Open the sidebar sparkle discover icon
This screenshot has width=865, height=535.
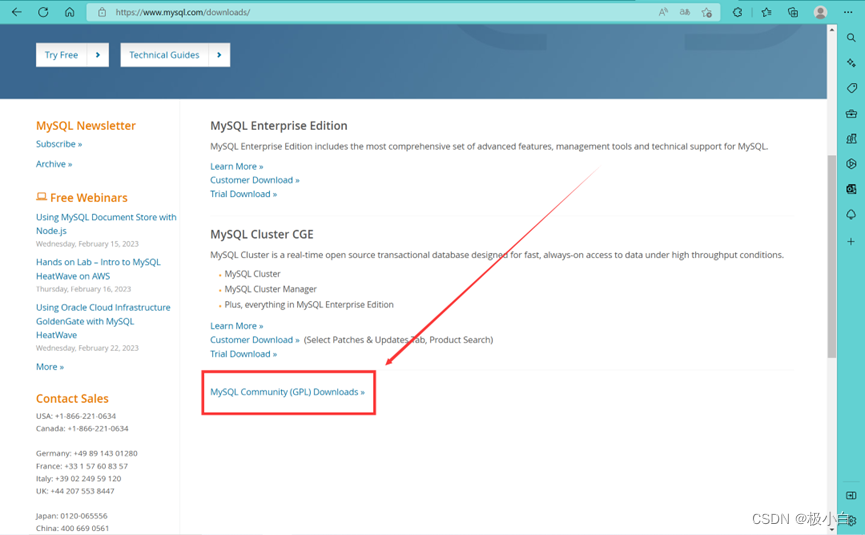pyautogui.click(x=851, y=63)
